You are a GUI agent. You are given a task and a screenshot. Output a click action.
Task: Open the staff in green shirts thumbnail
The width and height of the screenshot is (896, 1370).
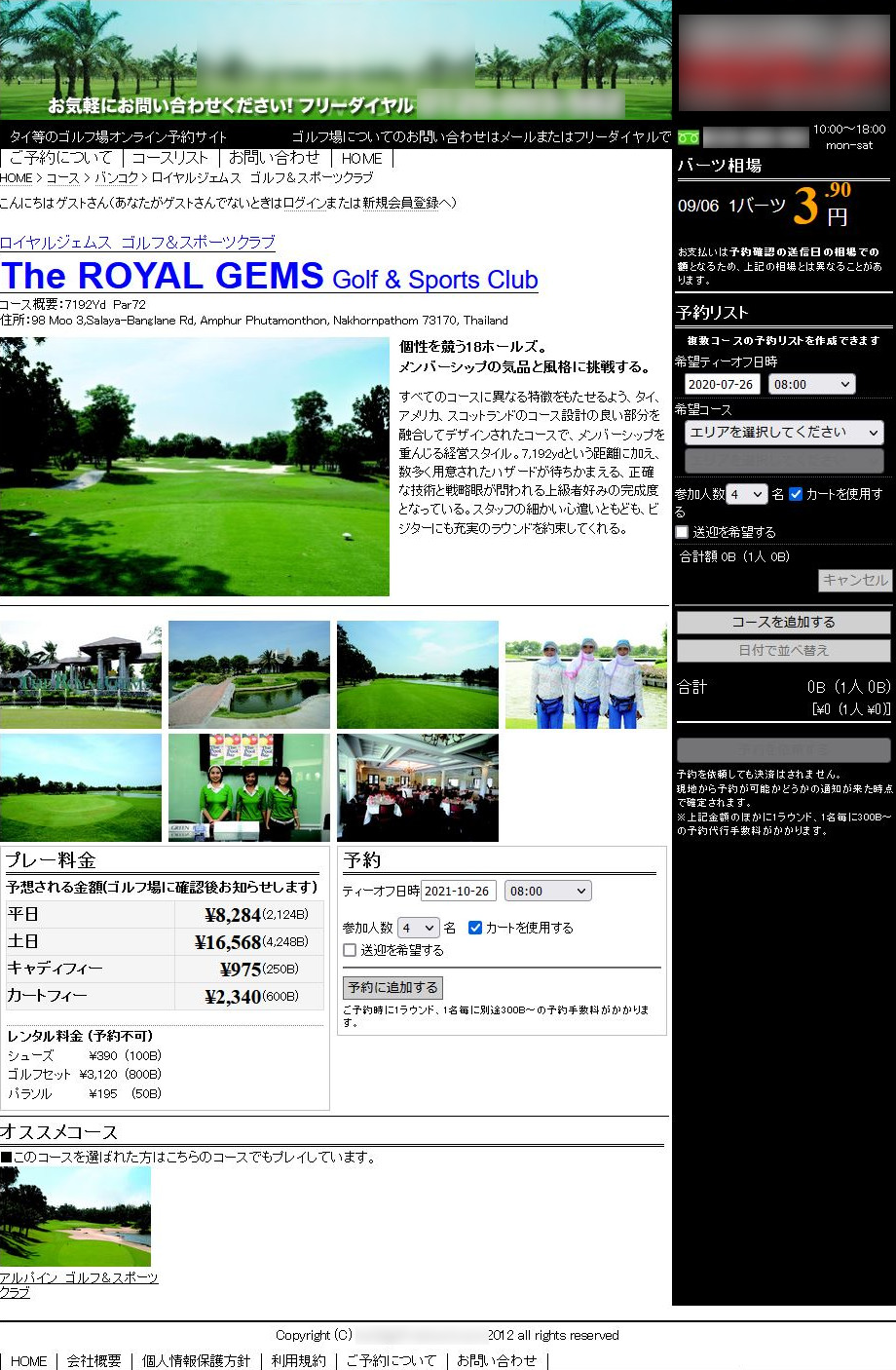pyautogui.click(x=249, y=787)
